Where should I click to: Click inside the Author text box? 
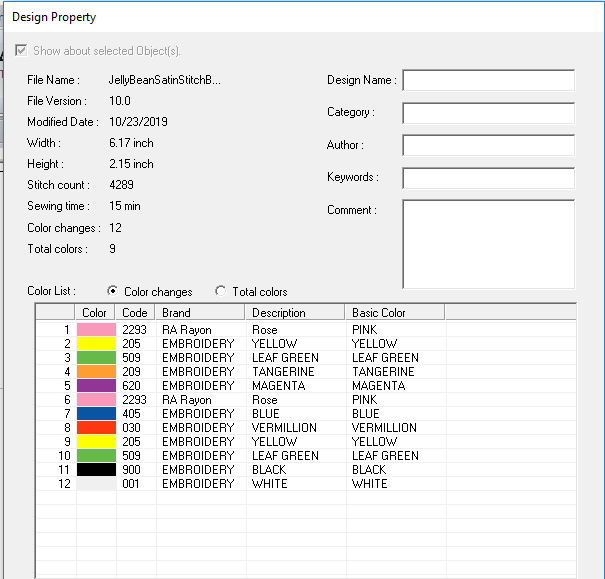(488, 146)
